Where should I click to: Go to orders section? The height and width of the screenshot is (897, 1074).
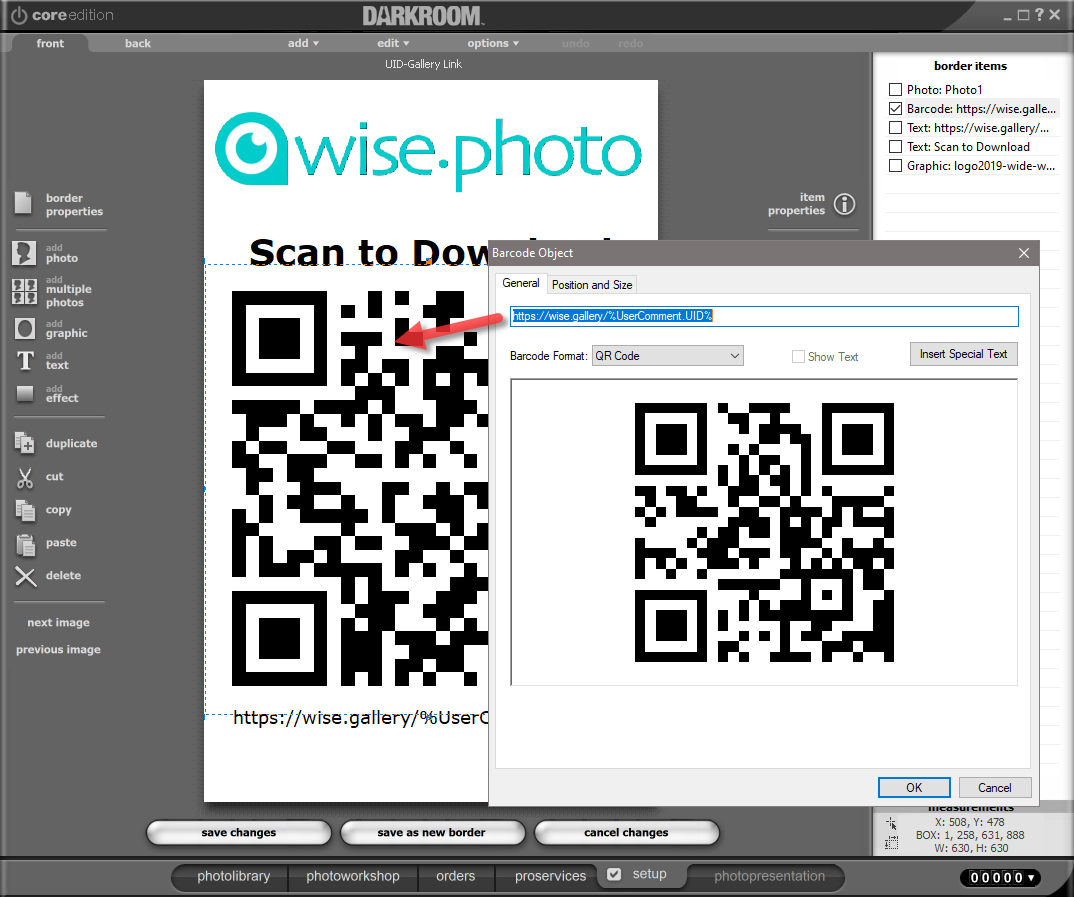tap(455, 876)
